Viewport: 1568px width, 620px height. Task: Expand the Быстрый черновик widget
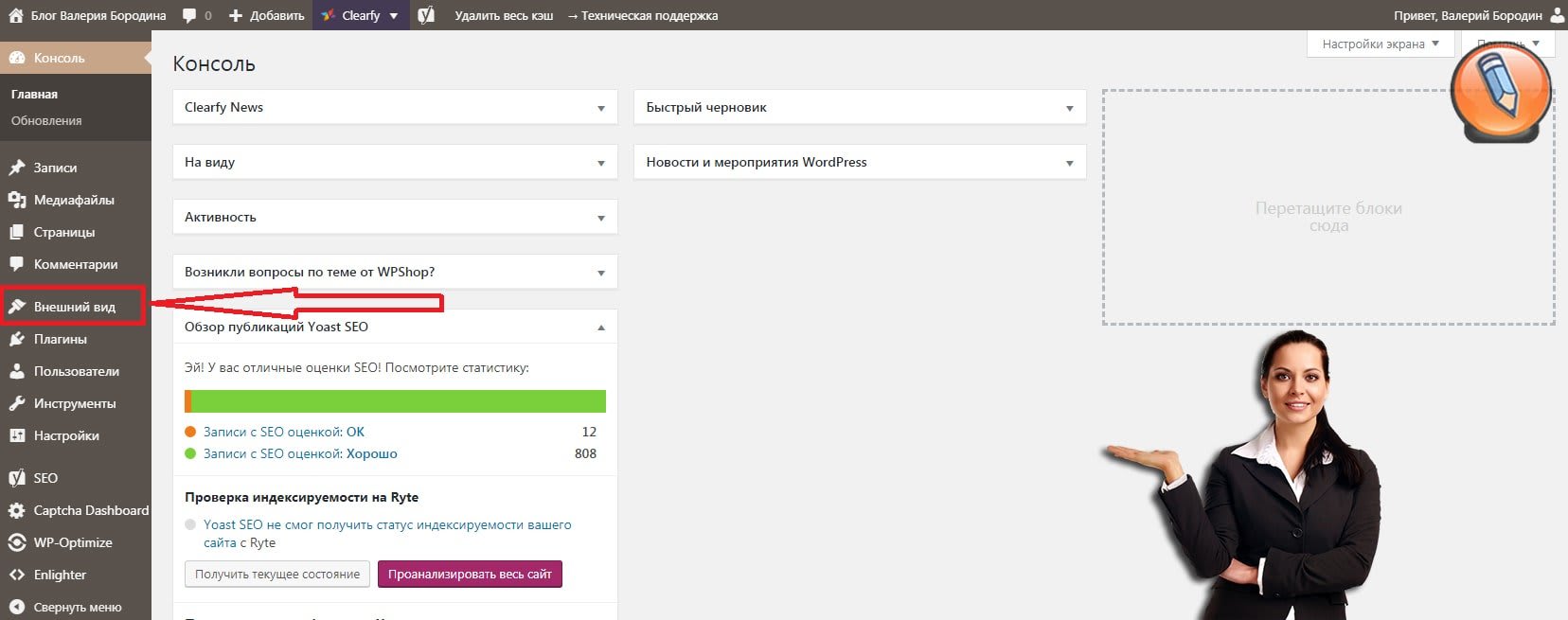[1069, 108]
